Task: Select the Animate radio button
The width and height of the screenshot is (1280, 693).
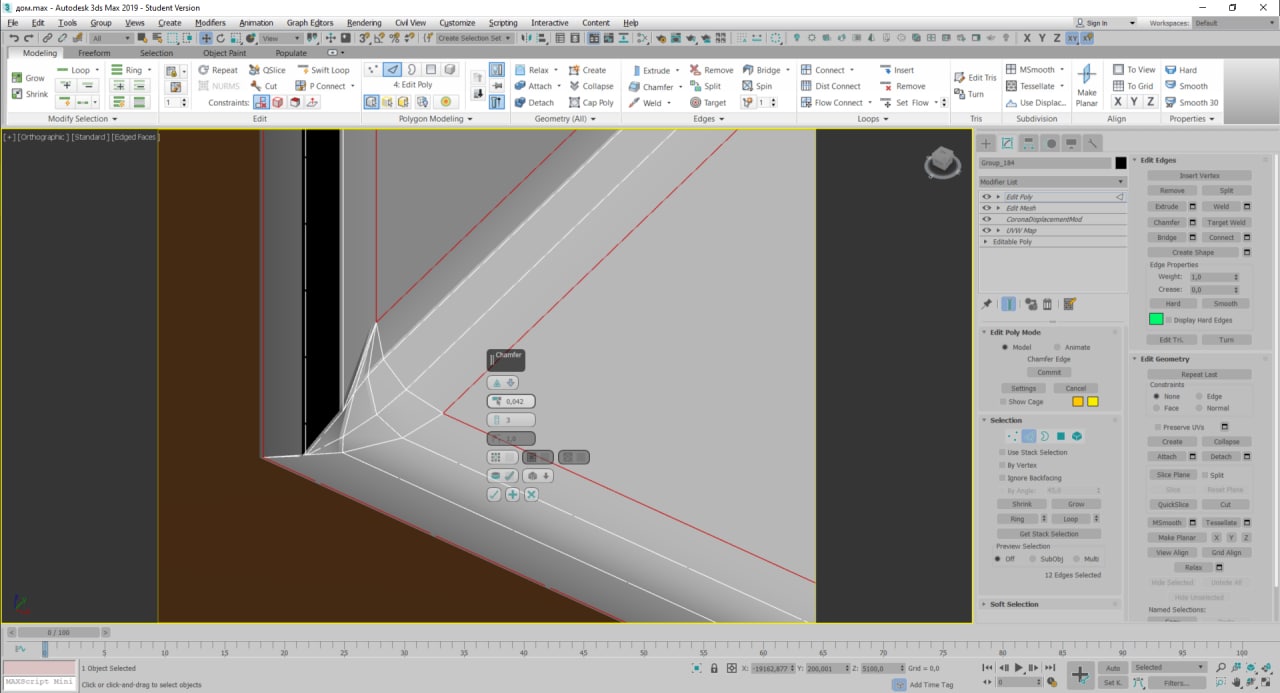Action: [x=1056, y=347]
